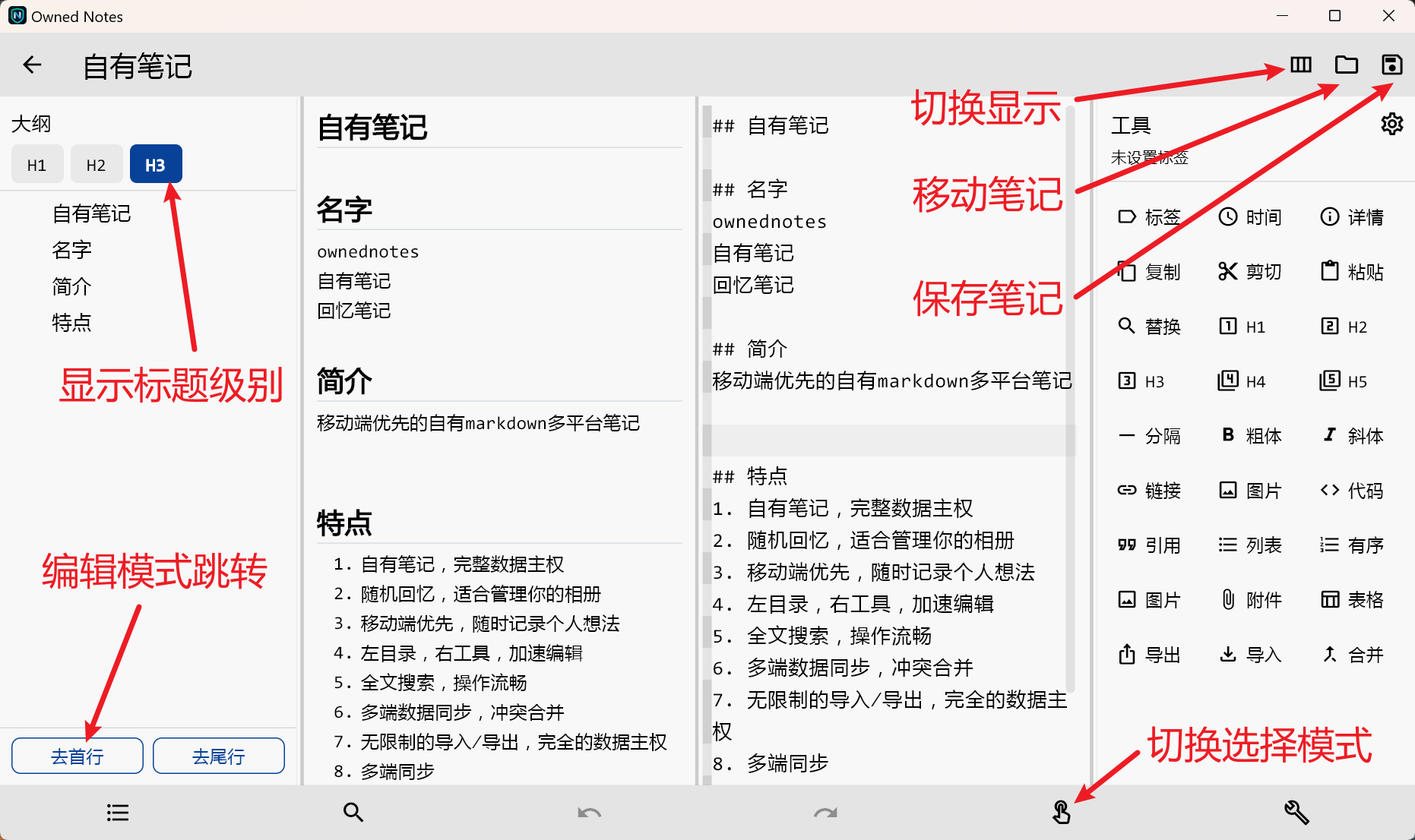Save the note with the disk icon
1415x840 pixels.
coord(1391,65)
